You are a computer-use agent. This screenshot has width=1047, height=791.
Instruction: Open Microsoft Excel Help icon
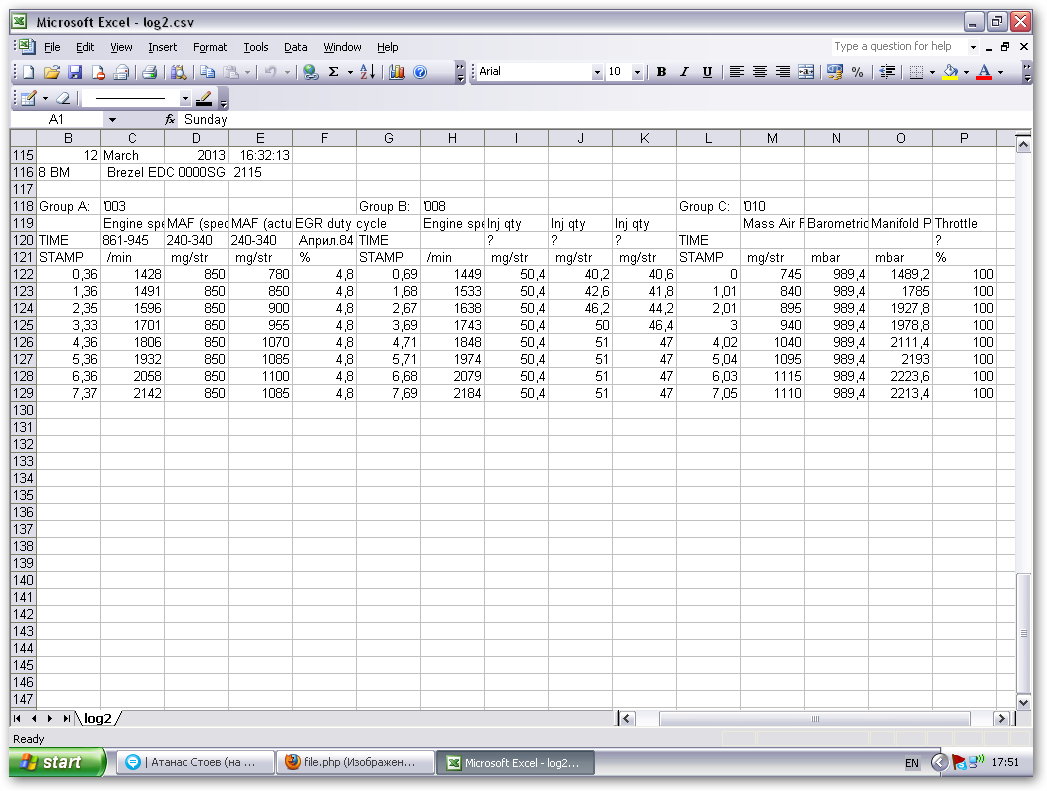click(420, 72)
